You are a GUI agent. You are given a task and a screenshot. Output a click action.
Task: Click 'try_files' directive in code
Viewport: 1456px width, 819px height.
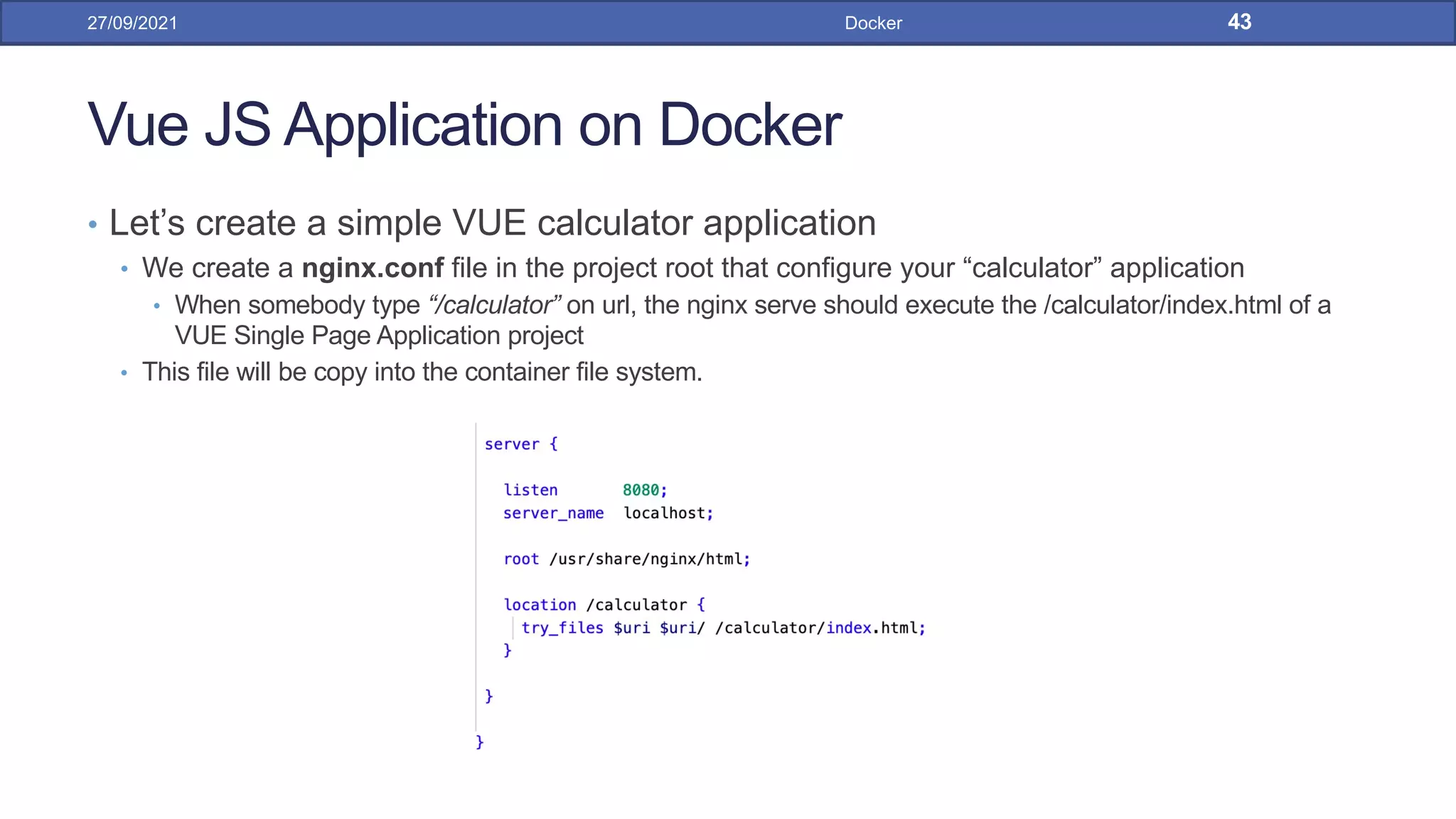(x=562, y=628)
